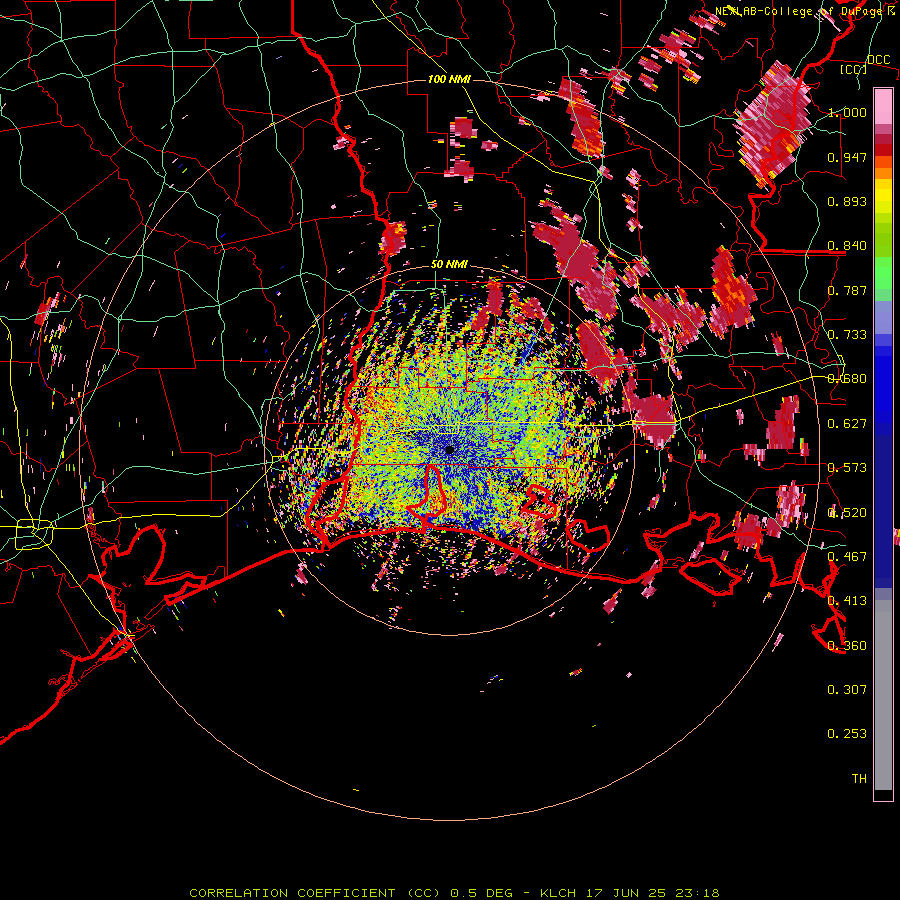900x900 pixels.
Task: Click the TH threshold label on the scale
Action: click(x=859, y=779)
